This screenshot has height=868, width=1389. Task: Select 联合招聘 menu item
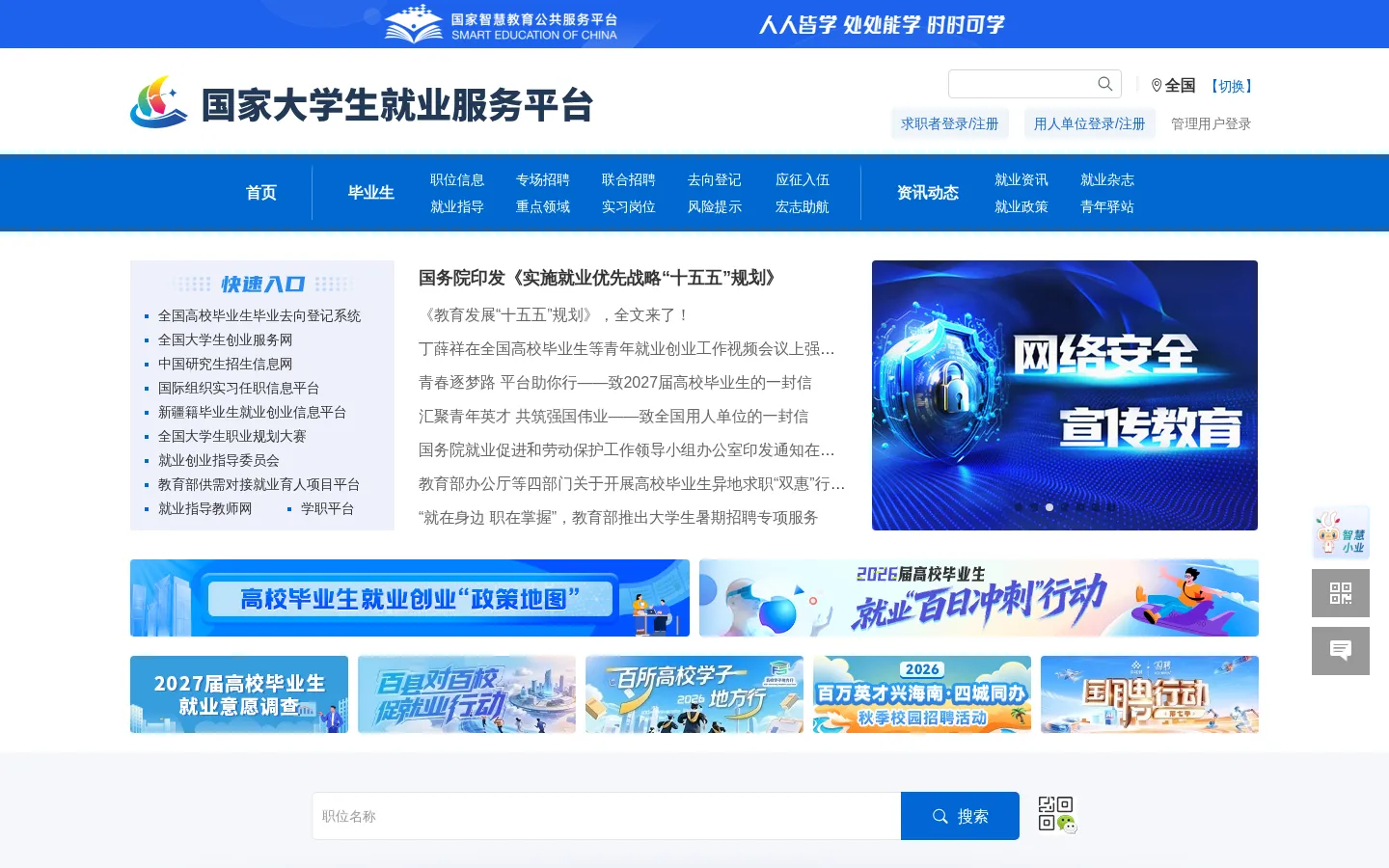pos(629,179)
